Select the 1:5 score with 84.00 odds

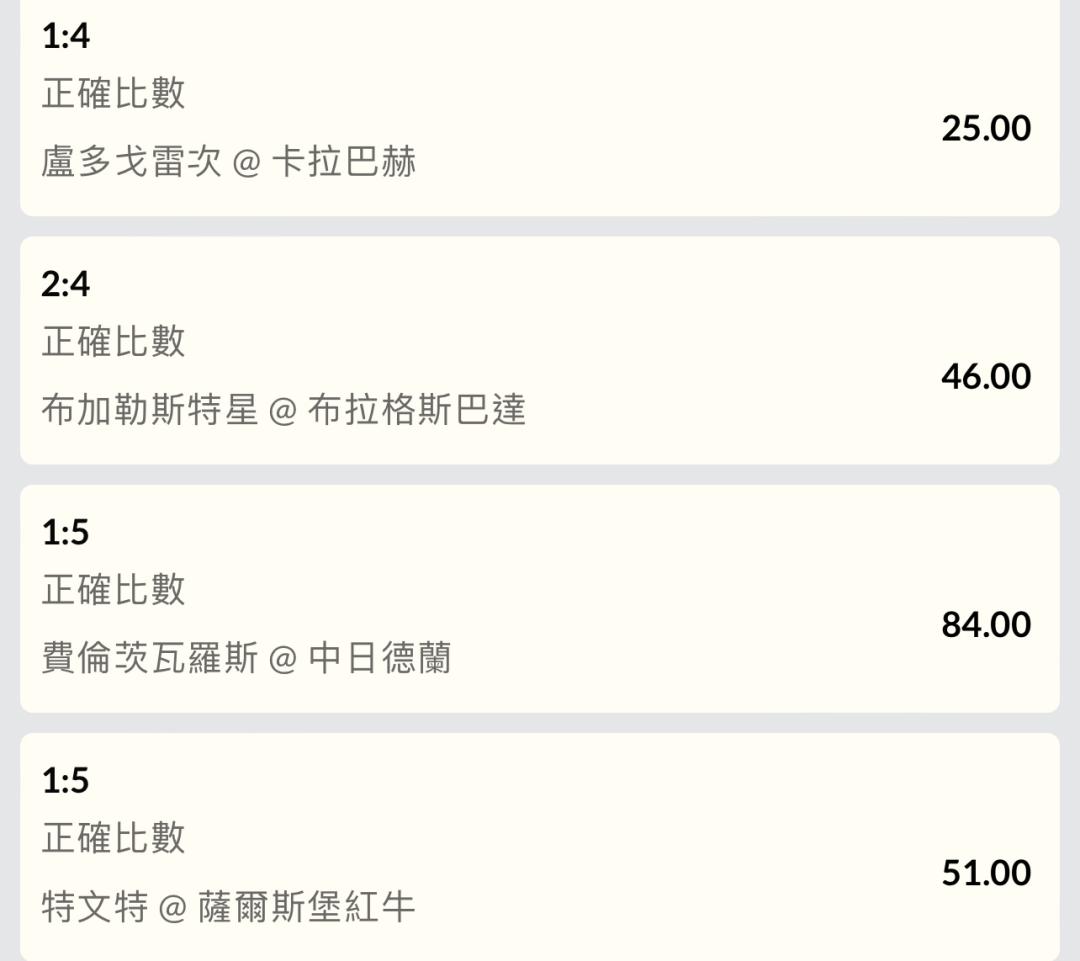pyautogui.click(x=540, y=598)
